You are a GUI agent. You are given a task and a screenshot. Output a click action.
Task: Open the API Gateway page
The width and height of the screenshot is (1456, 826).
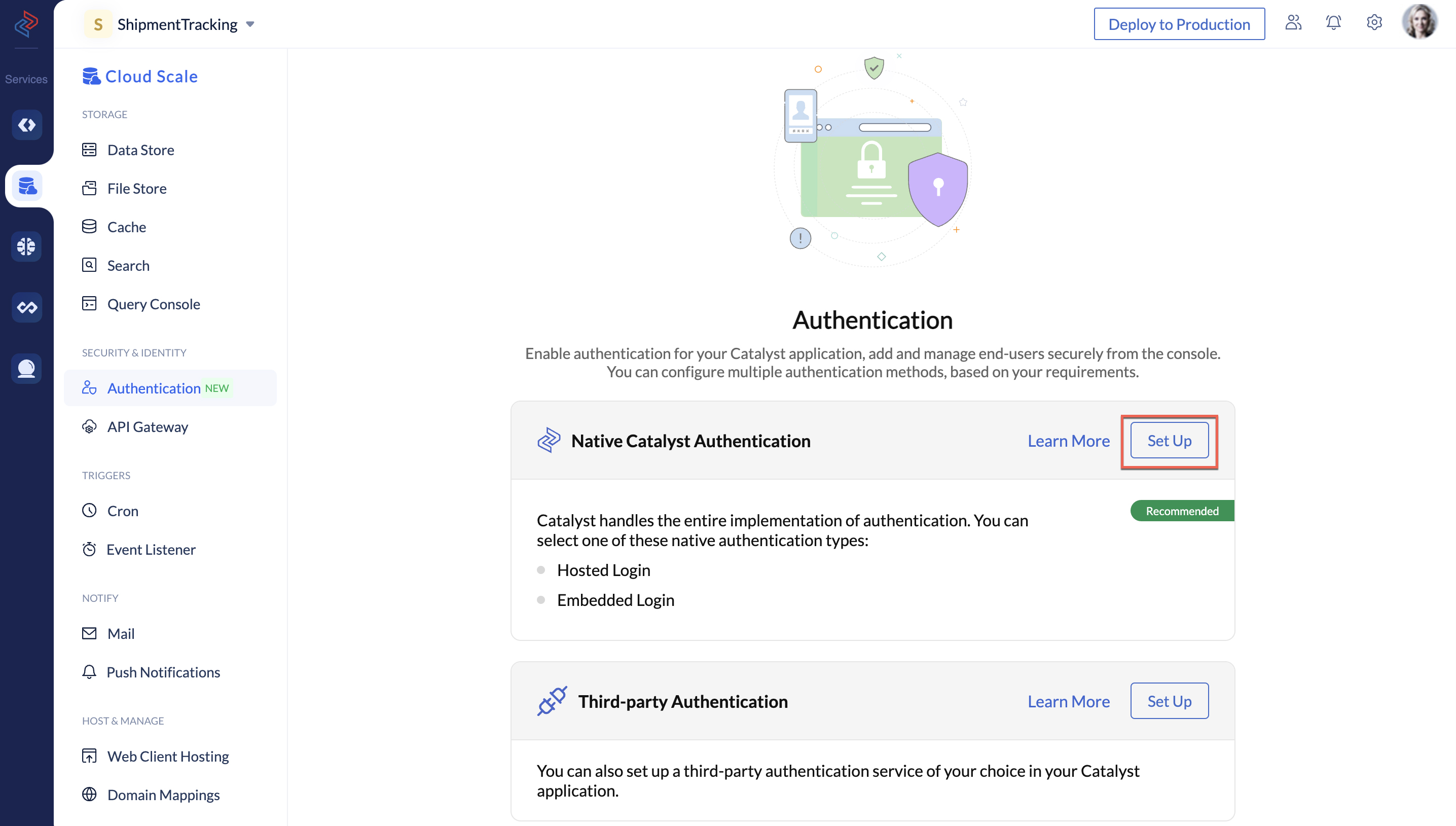tap(148, 426)
